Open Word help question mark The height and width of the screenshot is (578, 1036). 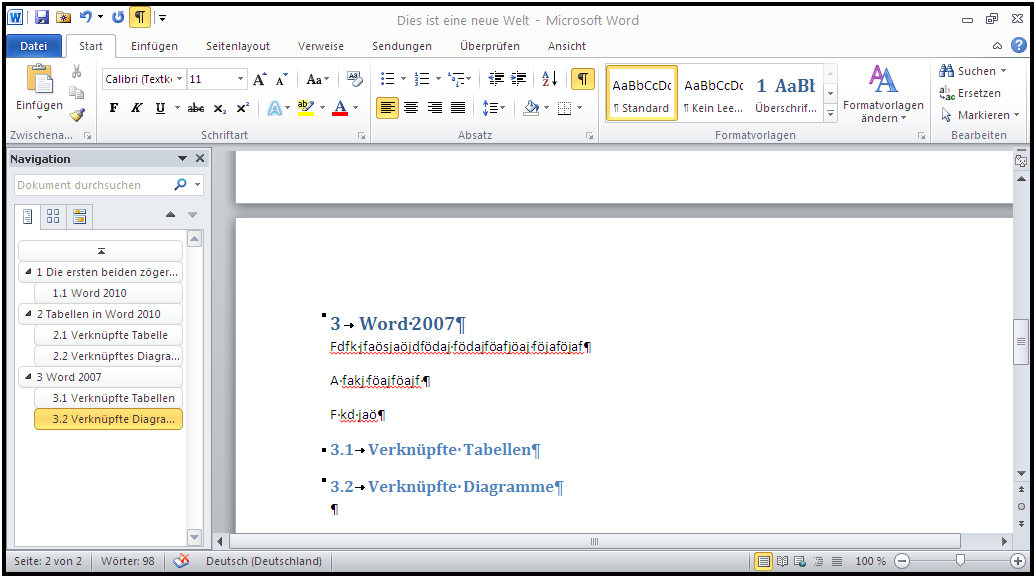[1019, 46]
